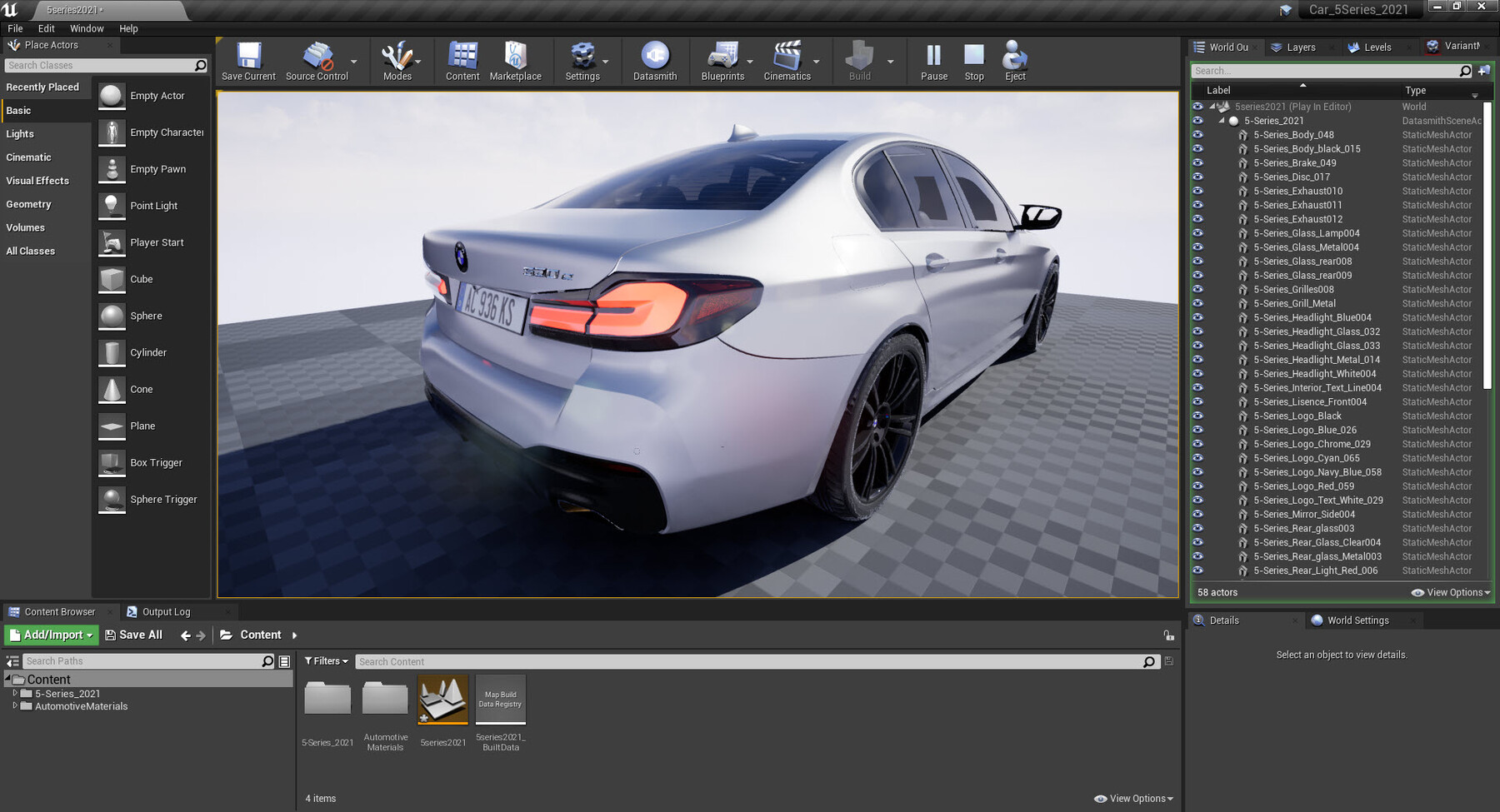Open the Help menu

128,28
